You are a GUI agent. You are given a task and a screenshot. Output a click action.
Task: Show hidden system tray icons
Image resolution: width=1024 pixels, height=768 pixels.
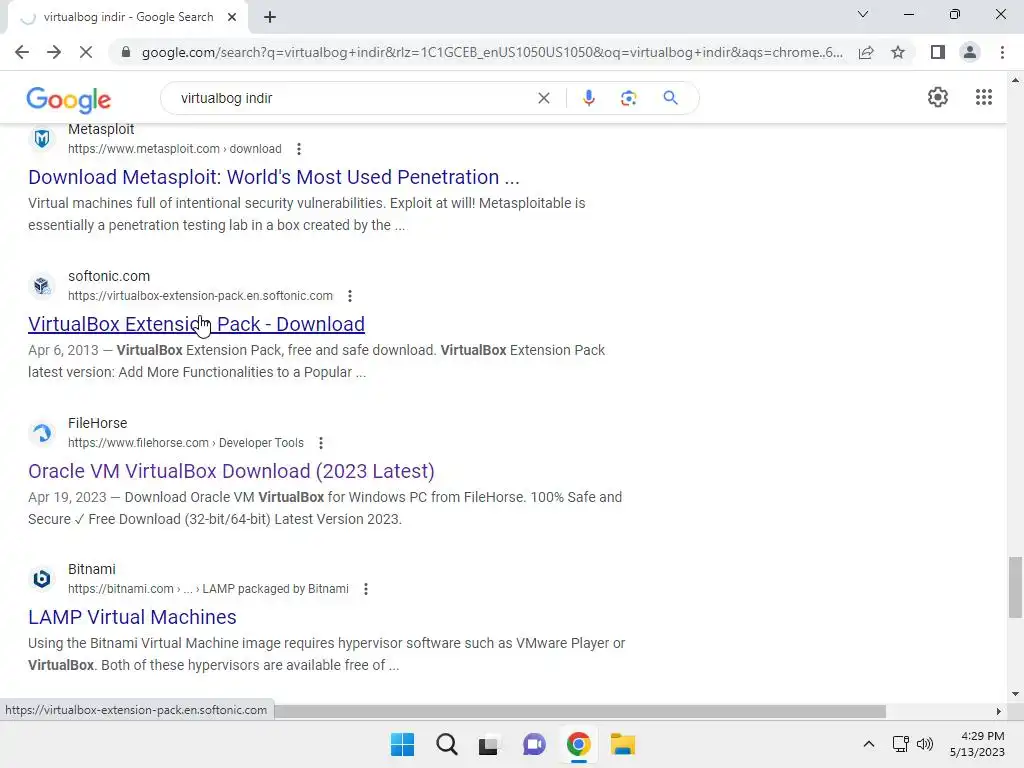click(x=869, y=744)
